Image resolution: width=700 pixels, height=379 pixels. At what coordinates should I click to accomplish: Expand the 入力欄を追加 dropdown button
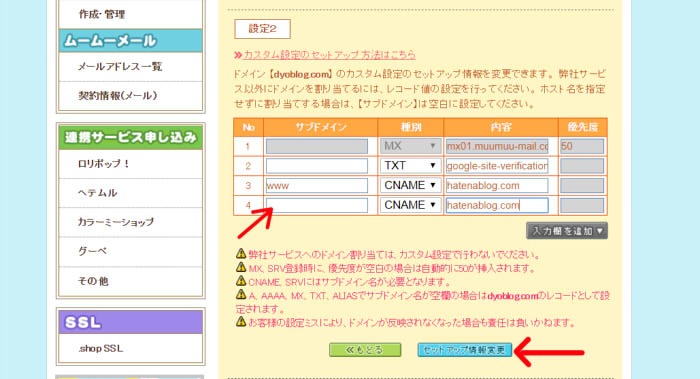pyautogui.click(x=567, y=231)
